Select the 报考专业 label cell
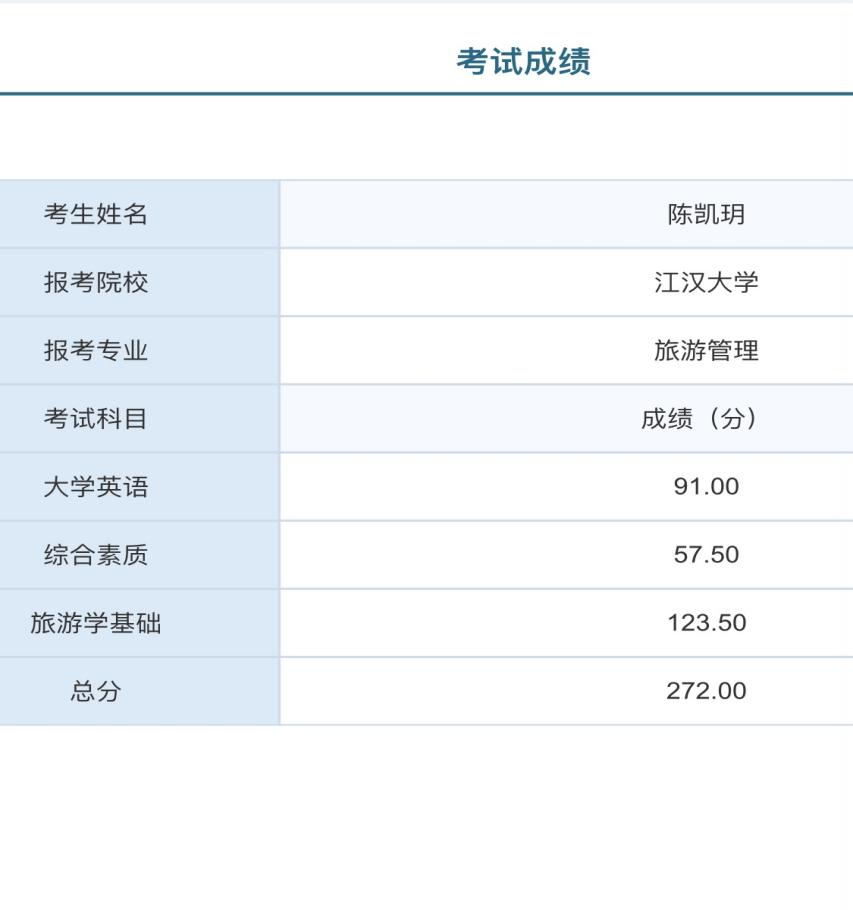Image resolution: width=853 pixels, height=910 pixels. click(96, 351)
